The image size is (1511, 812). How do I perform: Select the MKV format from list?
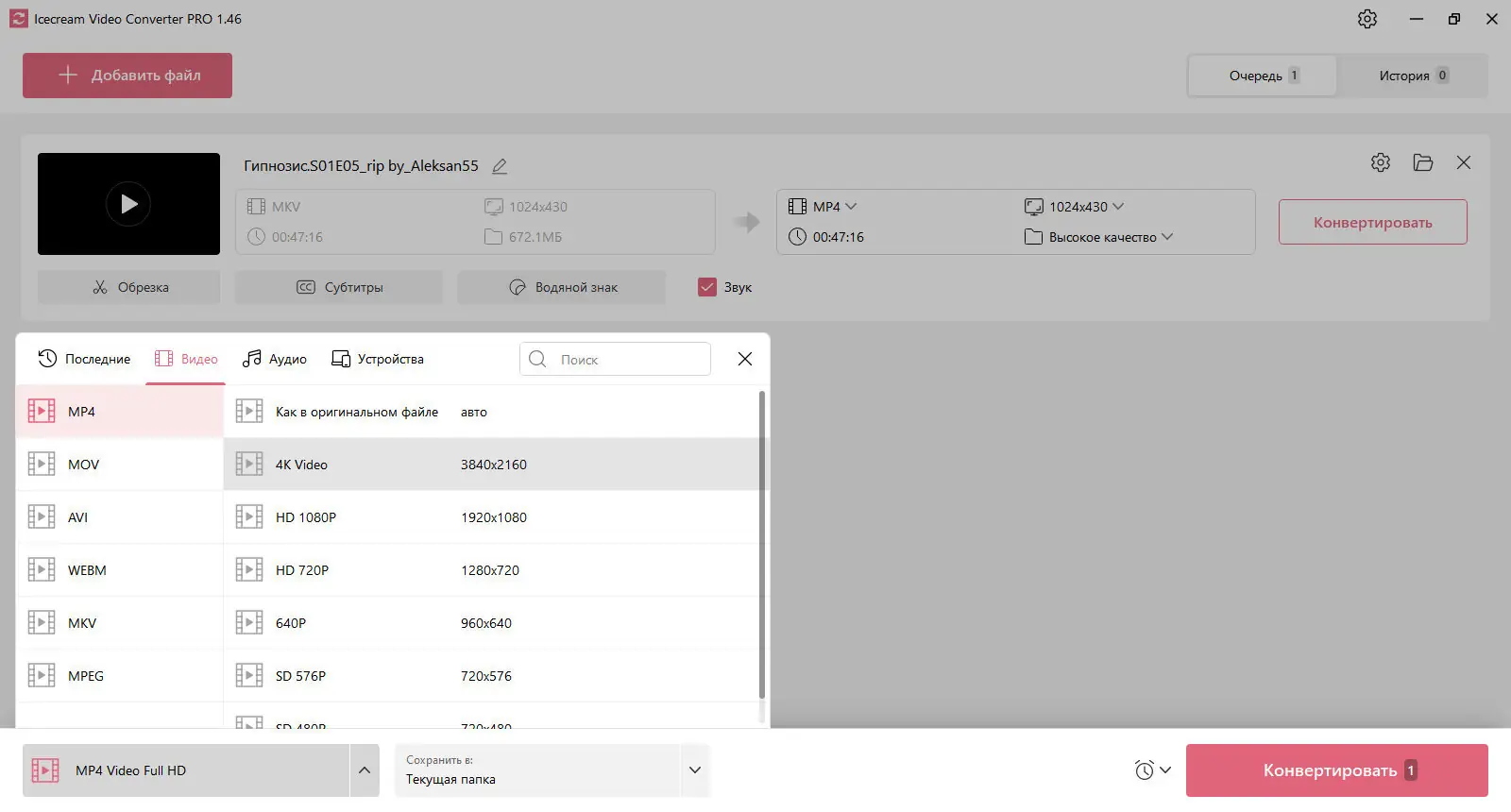pos(82,623)
